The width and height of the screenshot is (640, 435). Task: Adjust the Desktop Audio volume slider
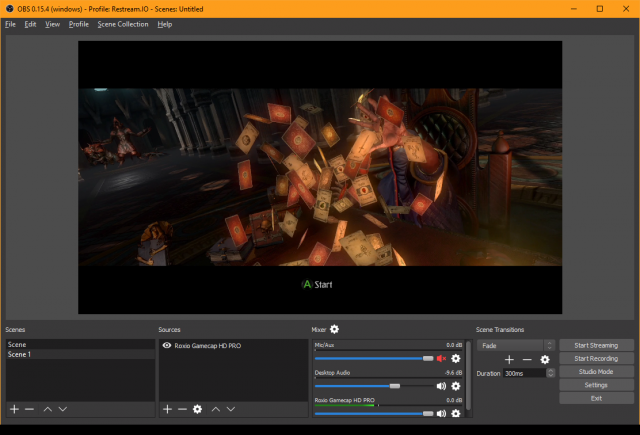(x=395, y=385)
